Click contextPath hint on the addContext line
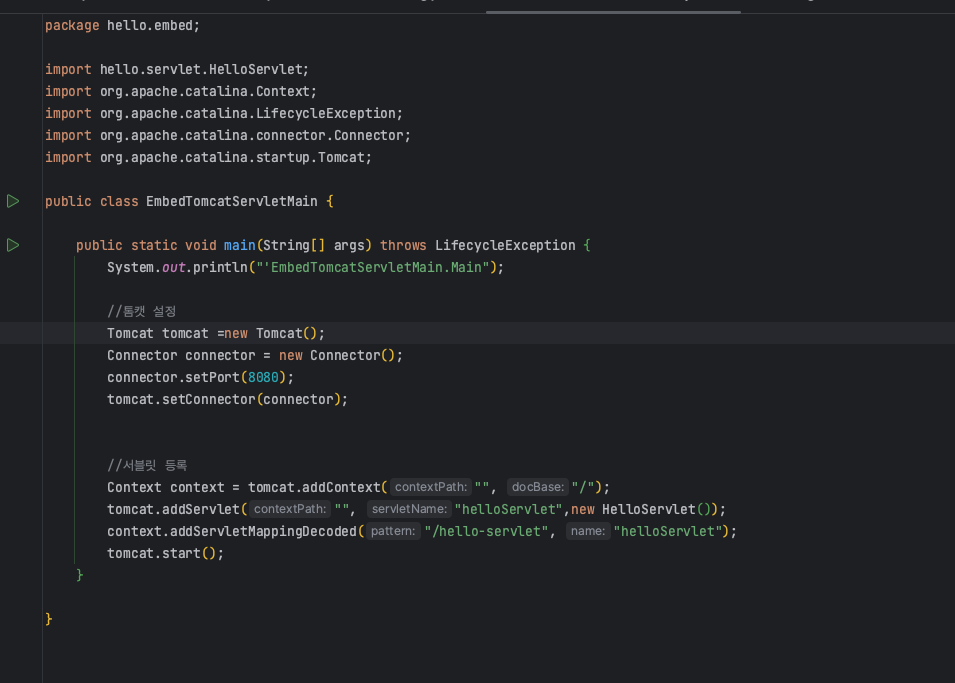The width and height of the screenshot is (955, 683). 431,487
